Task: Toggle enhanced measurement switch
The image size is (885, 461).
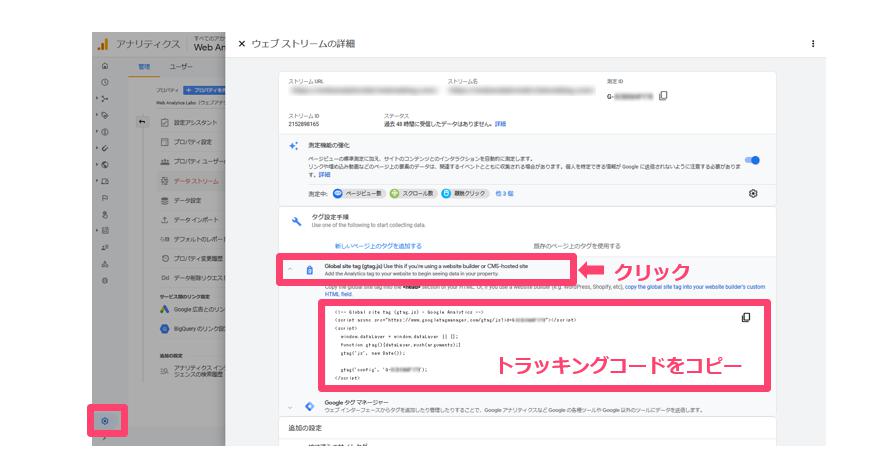Action: pos(752,160)
